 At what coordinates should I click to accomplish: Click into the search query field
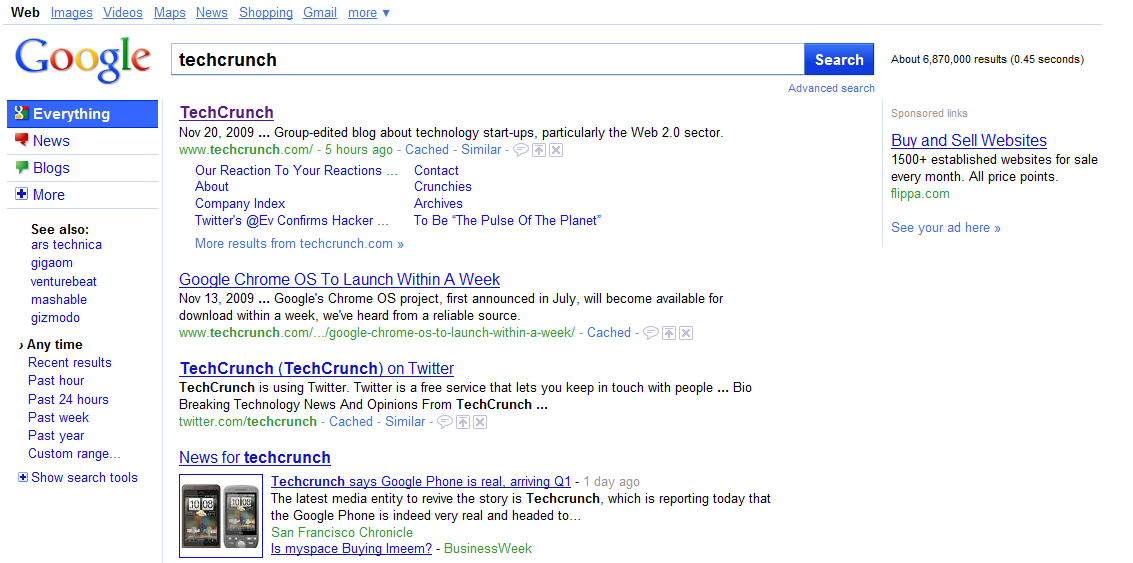click(487, 59)
